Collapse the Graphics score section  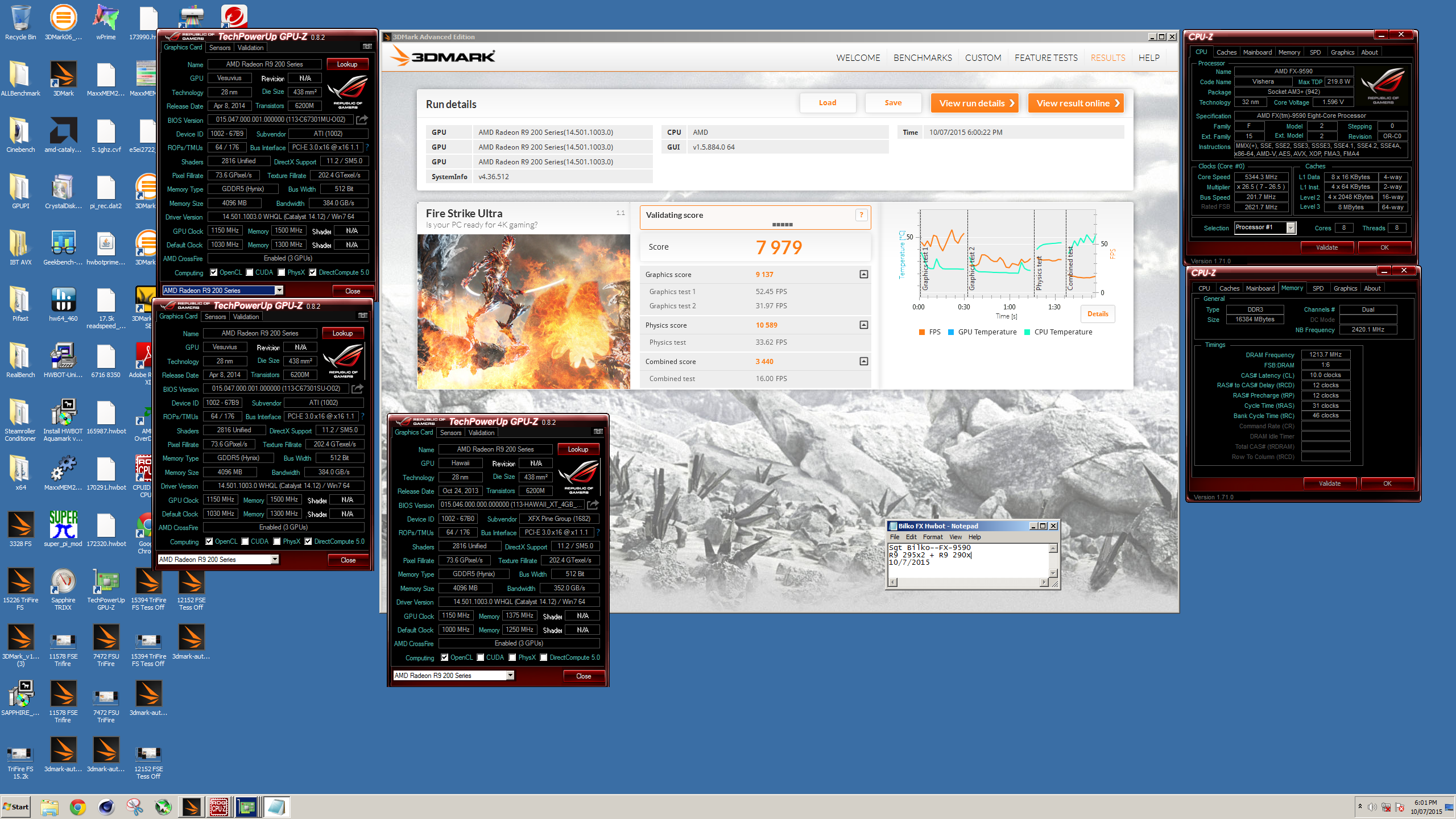864,274
